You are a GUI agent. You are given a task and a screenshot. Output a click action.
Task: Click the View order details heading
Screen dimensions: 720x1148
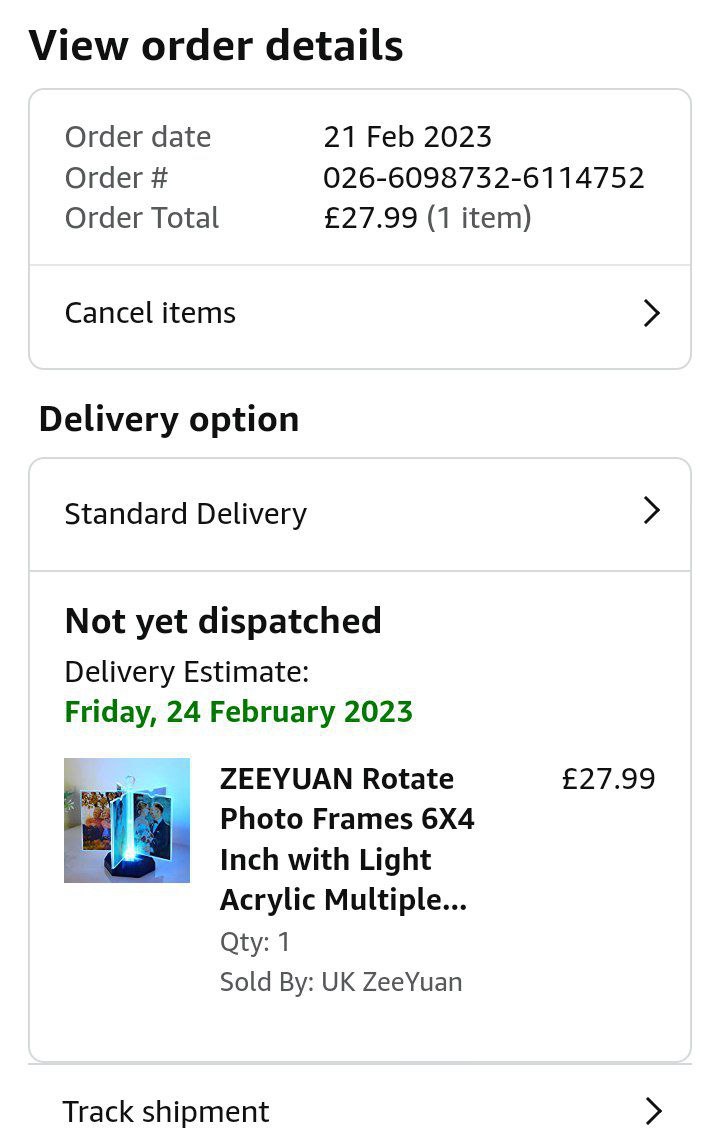[x=216, y=46]
